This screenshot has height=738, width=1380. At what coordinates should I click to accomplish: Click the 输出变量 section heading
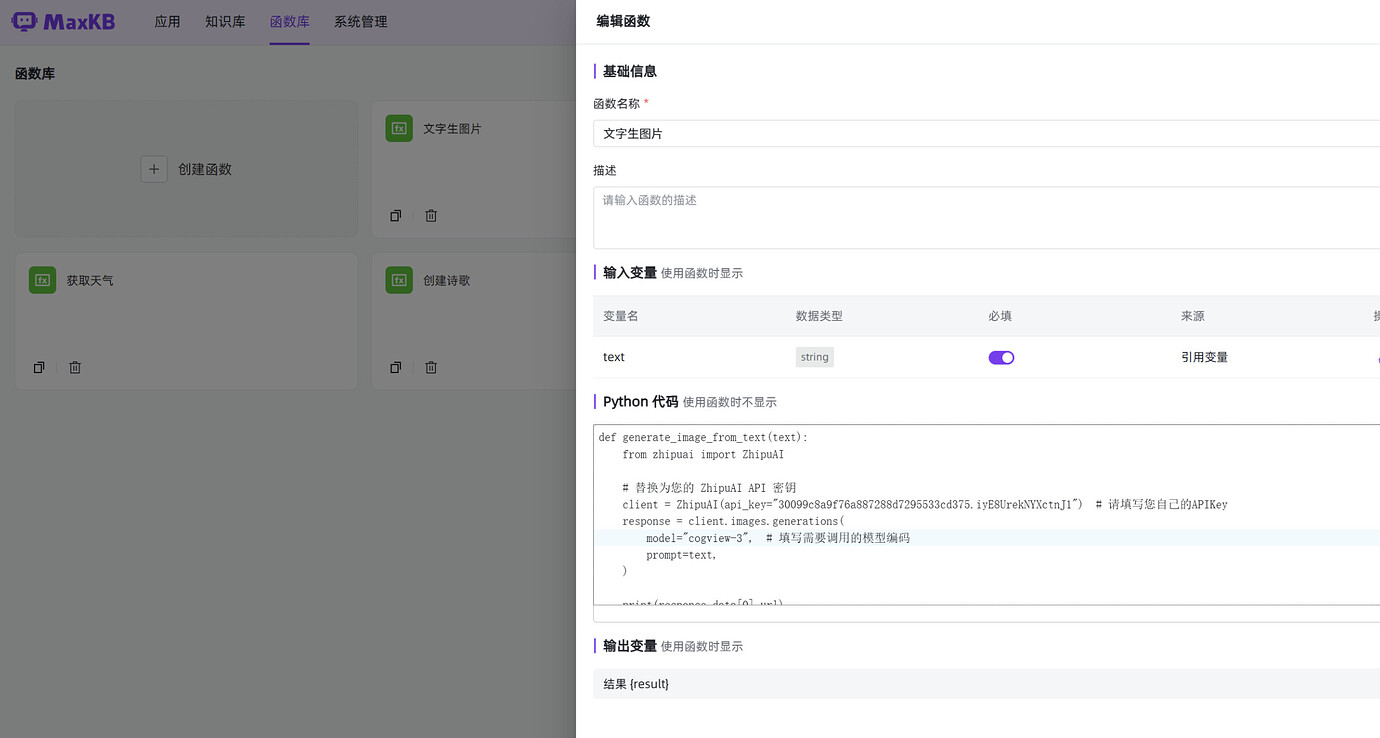tap(630, 646)
